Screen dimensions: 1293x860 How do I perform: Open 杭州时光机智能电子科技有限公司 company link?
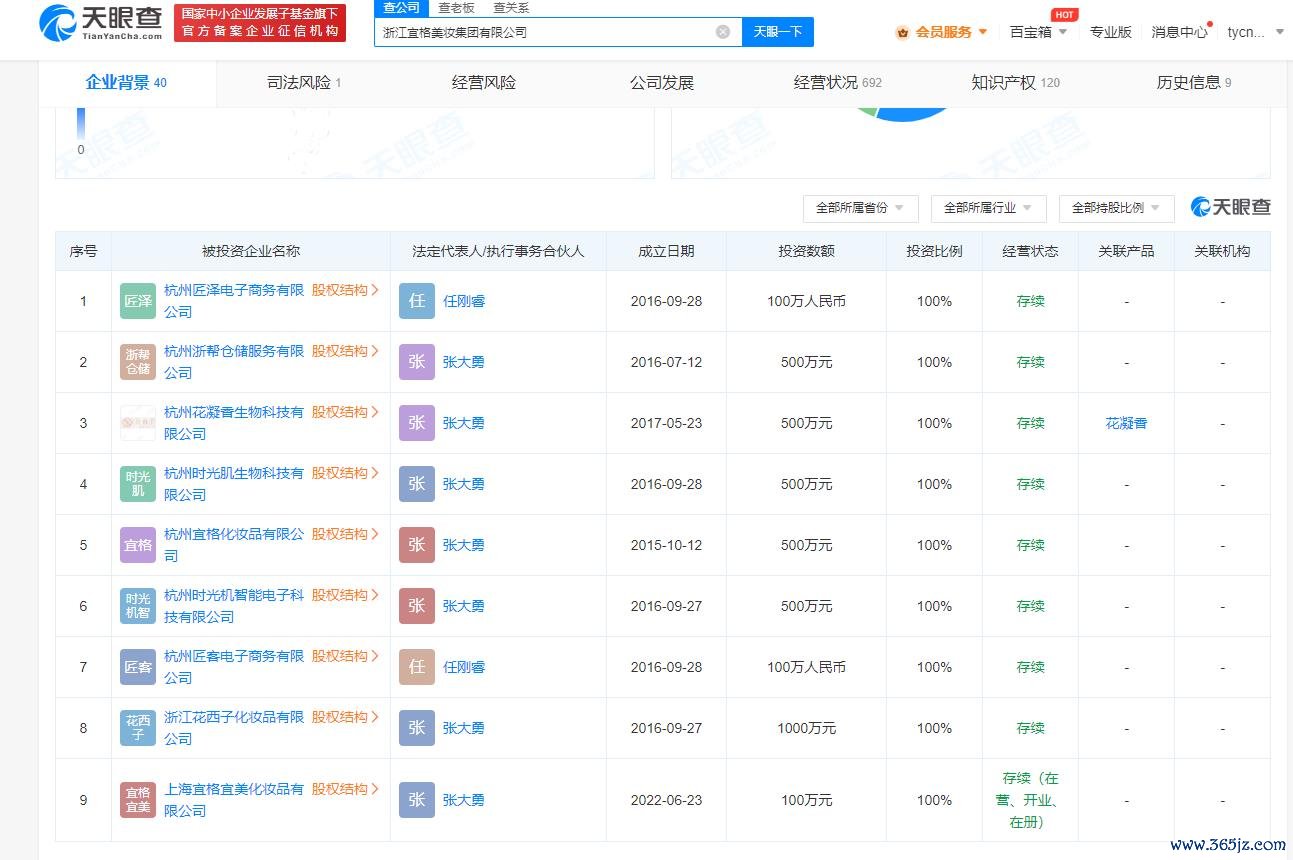coord(234,606)
